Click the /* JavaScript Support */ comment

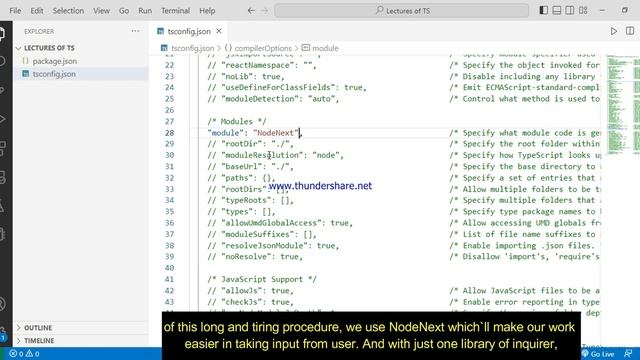point(262,279)
